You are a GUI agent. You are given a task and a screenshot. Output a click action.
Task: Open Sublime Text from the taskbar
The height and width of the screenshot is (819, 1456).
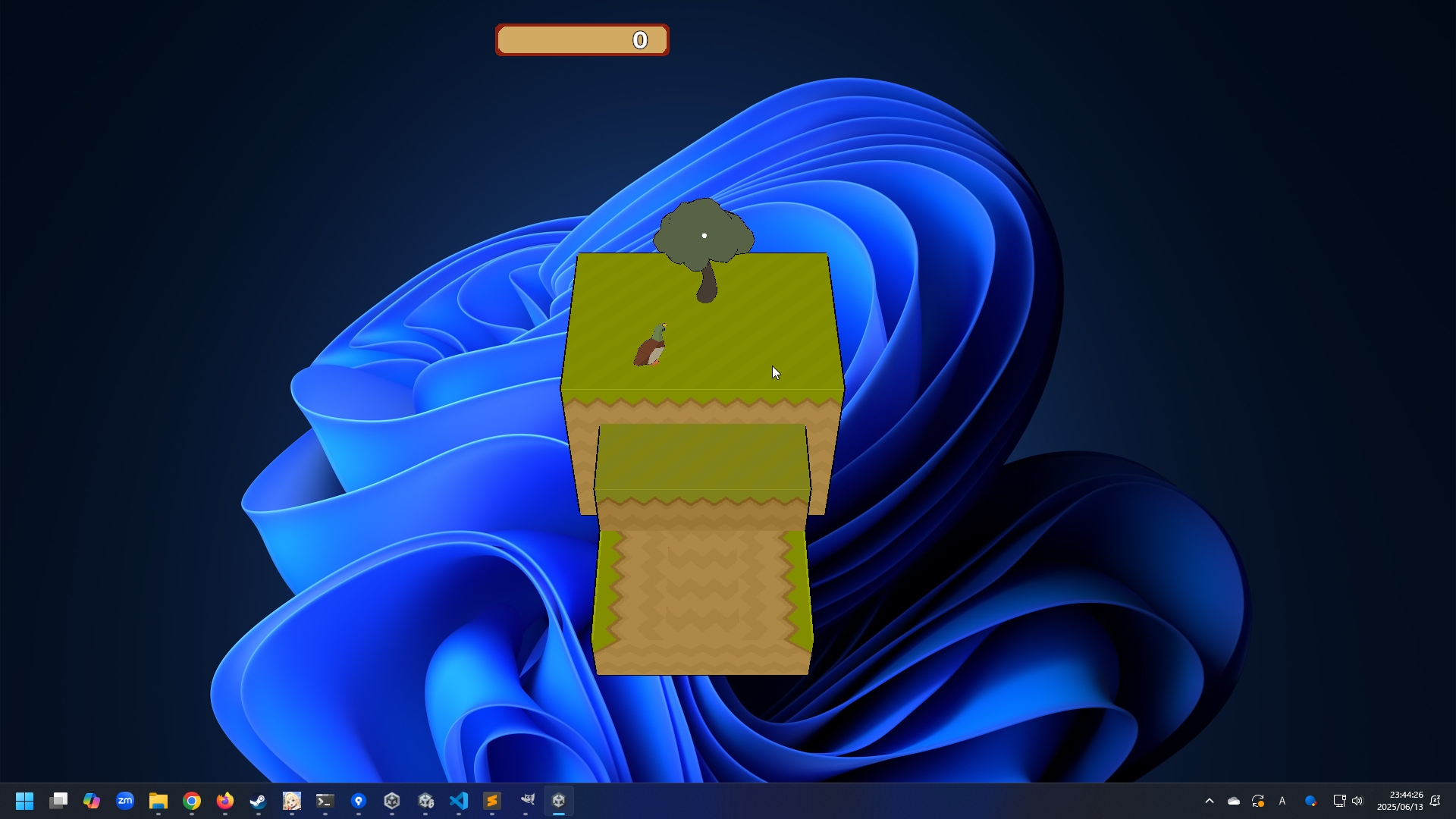(x=492, y=801)
